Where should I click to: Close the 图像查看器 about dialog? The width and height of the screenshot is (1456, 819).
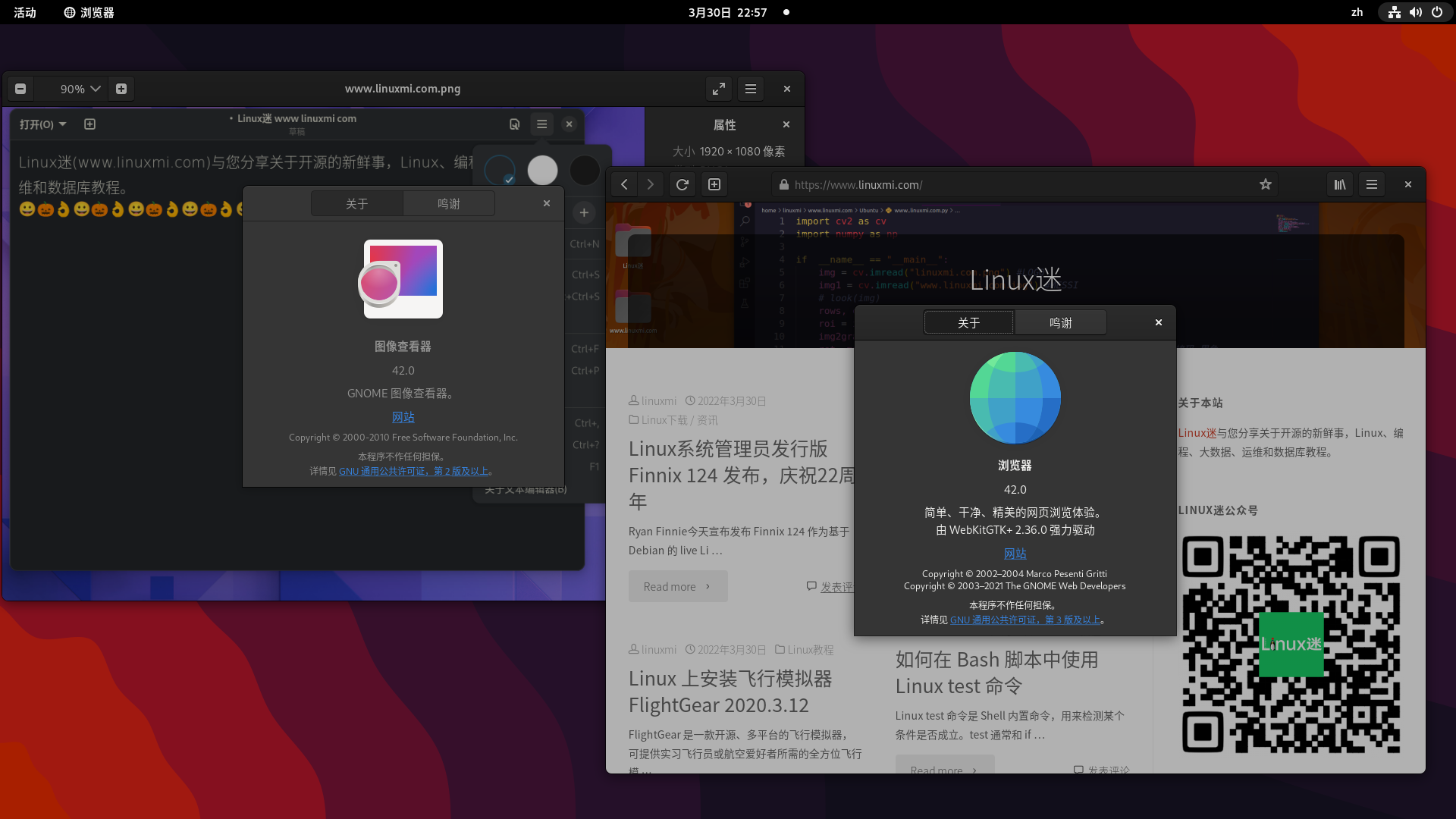[547, 203]
